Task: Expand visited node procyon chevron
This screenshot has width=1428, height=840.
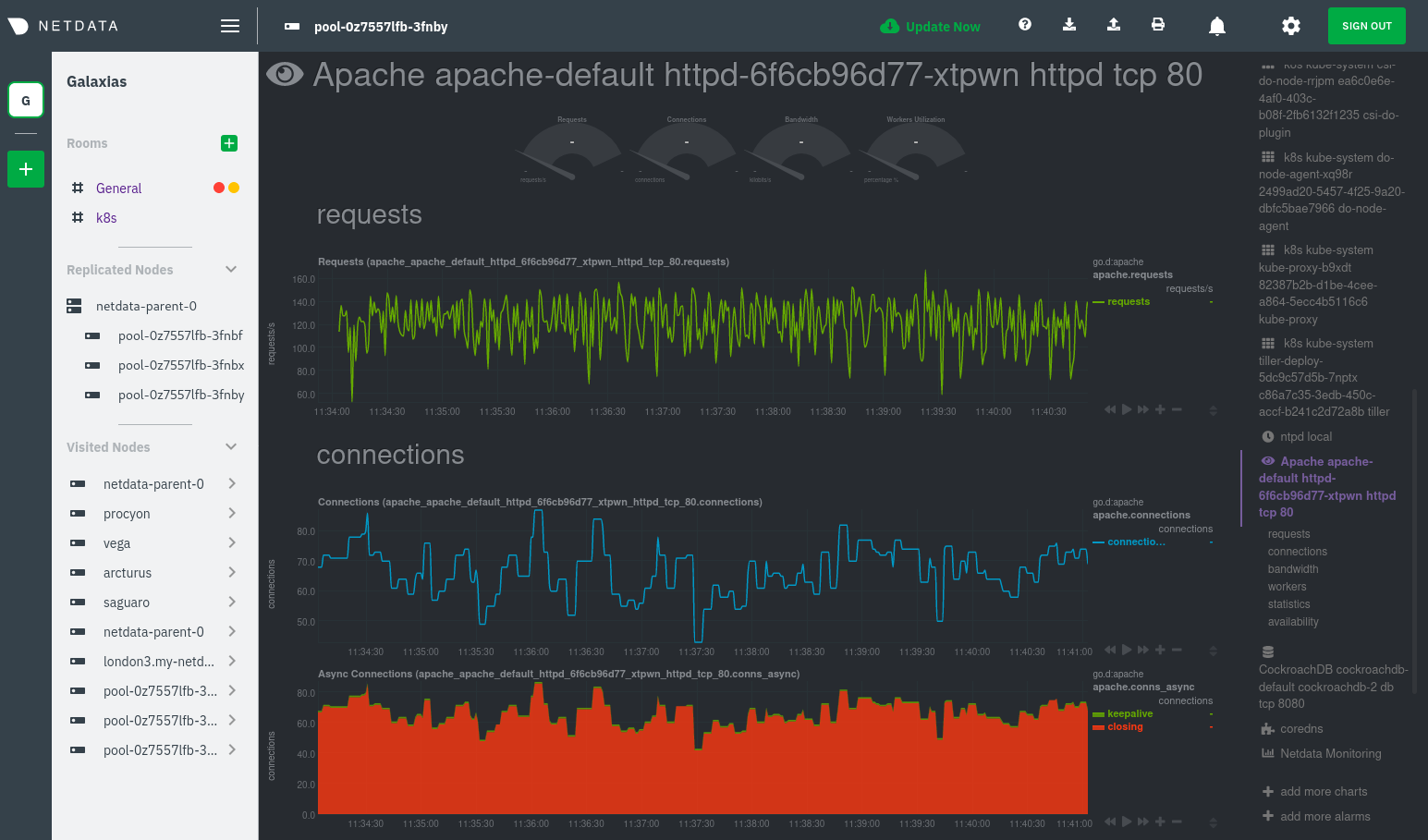Action: pyautogui.click(x=232, y=513)
